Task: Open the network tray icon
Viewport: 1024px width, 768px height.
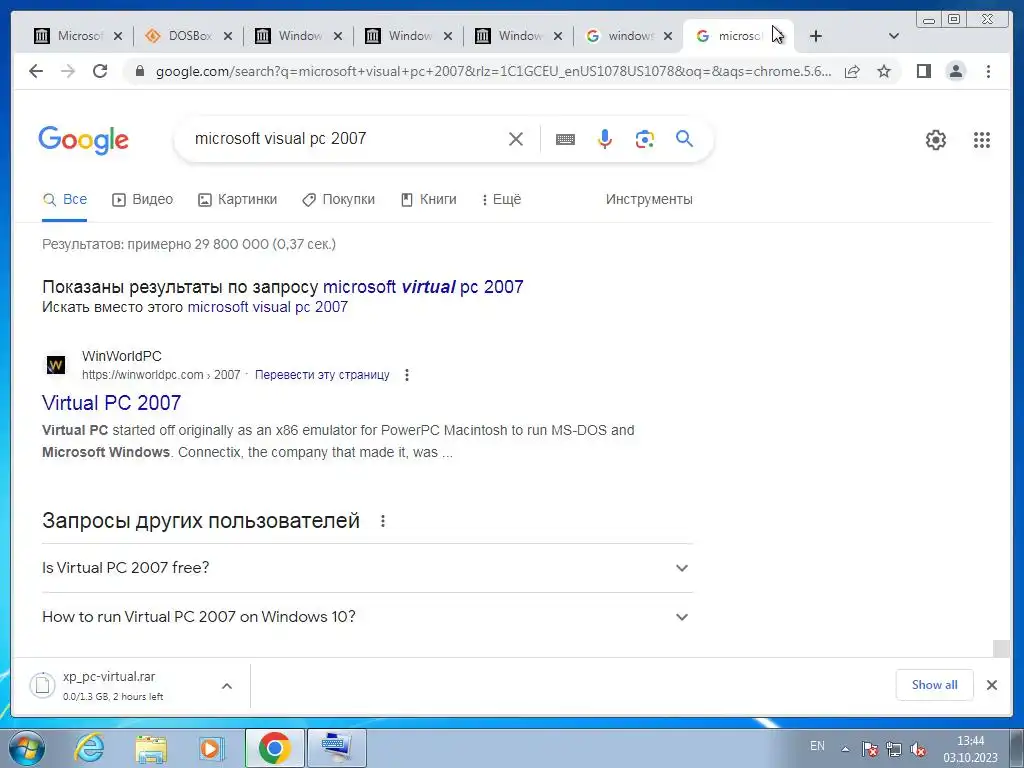Action: pyautogui.click(x=893, y=749)
